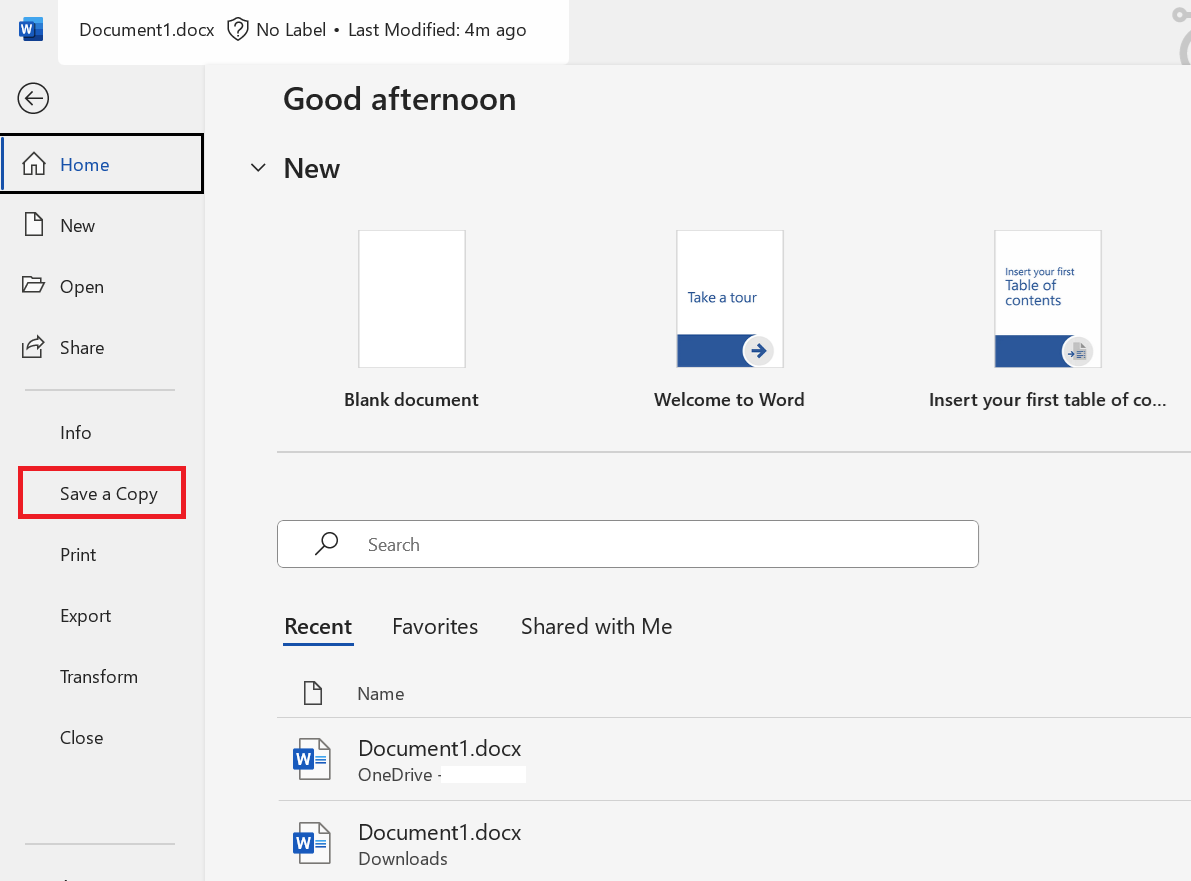
Task: Click the Blank document label
Action: point(412,399)
